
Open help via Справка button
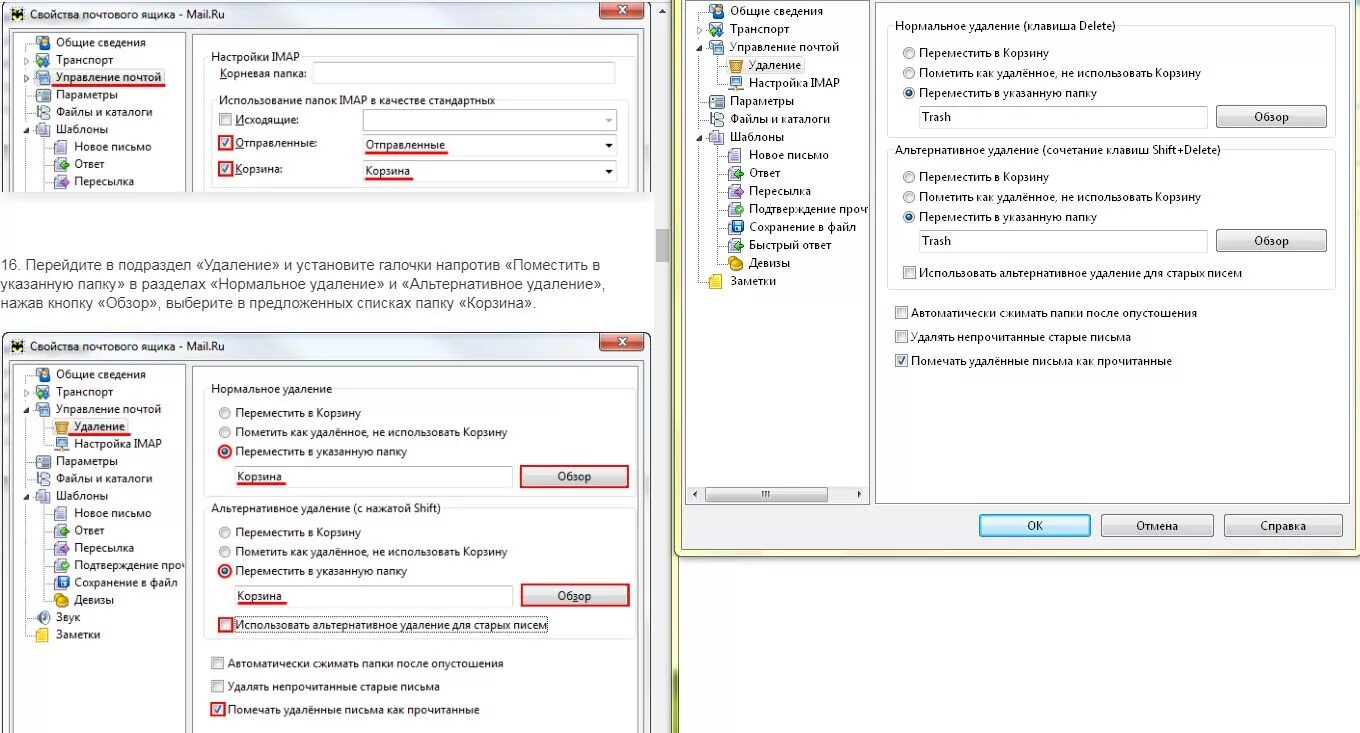1283,526
